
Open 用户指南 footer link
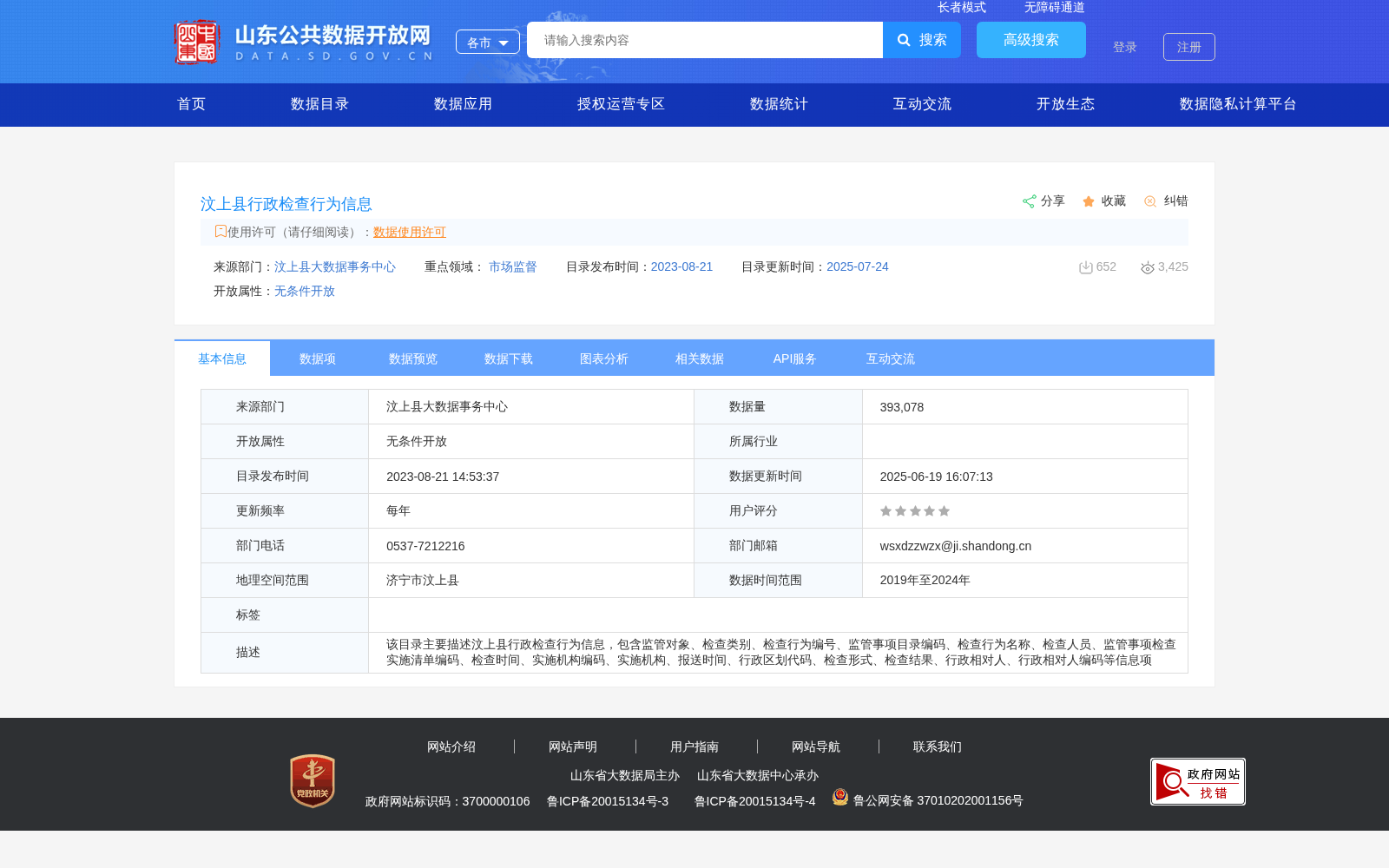coord(694,746)
